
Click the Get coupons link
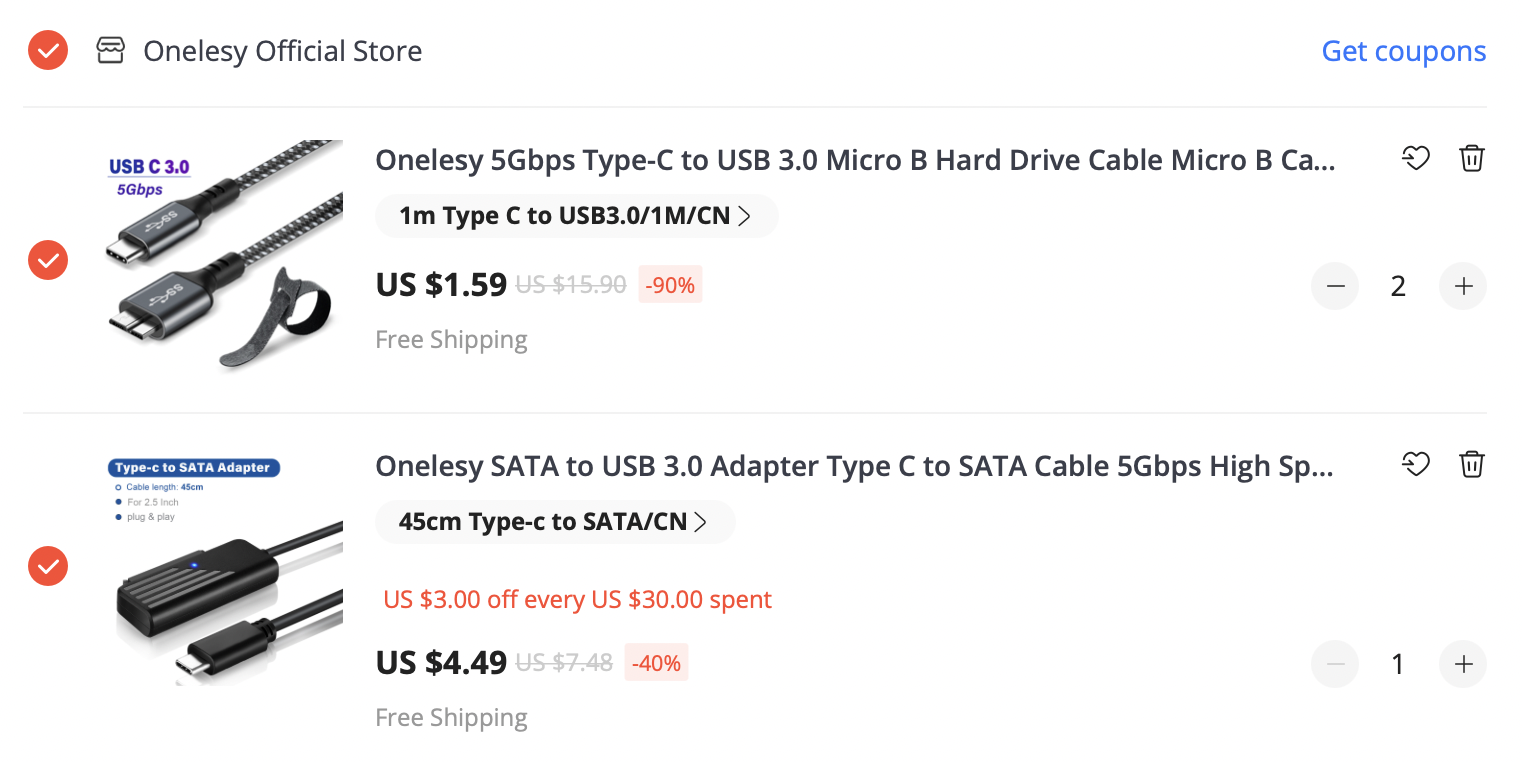(1403, 51)
